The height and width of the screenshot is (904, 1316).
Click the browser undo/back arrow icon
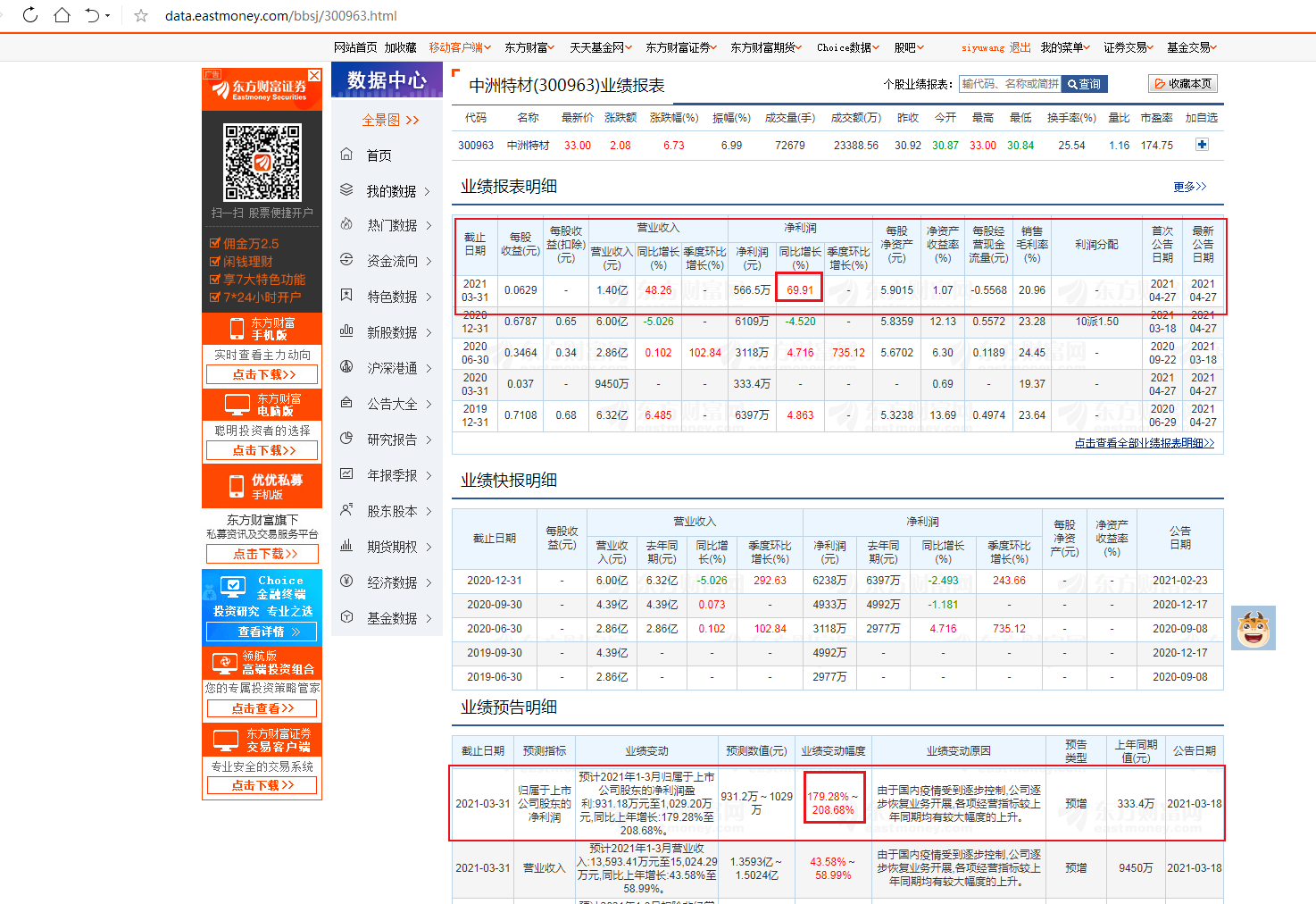[93, 15]
